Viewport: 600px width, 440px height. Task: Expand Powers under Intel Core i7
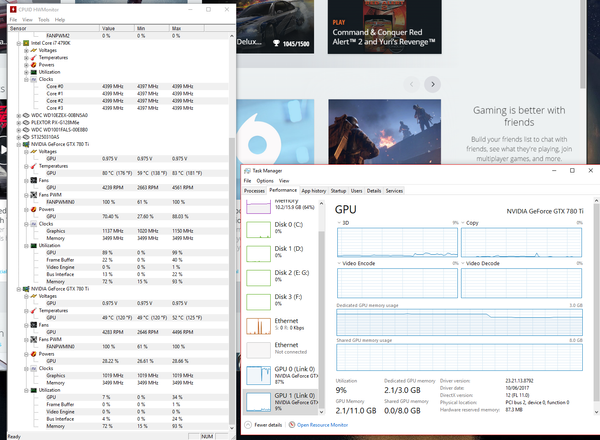pyautogui.click(x=26, y=65)
